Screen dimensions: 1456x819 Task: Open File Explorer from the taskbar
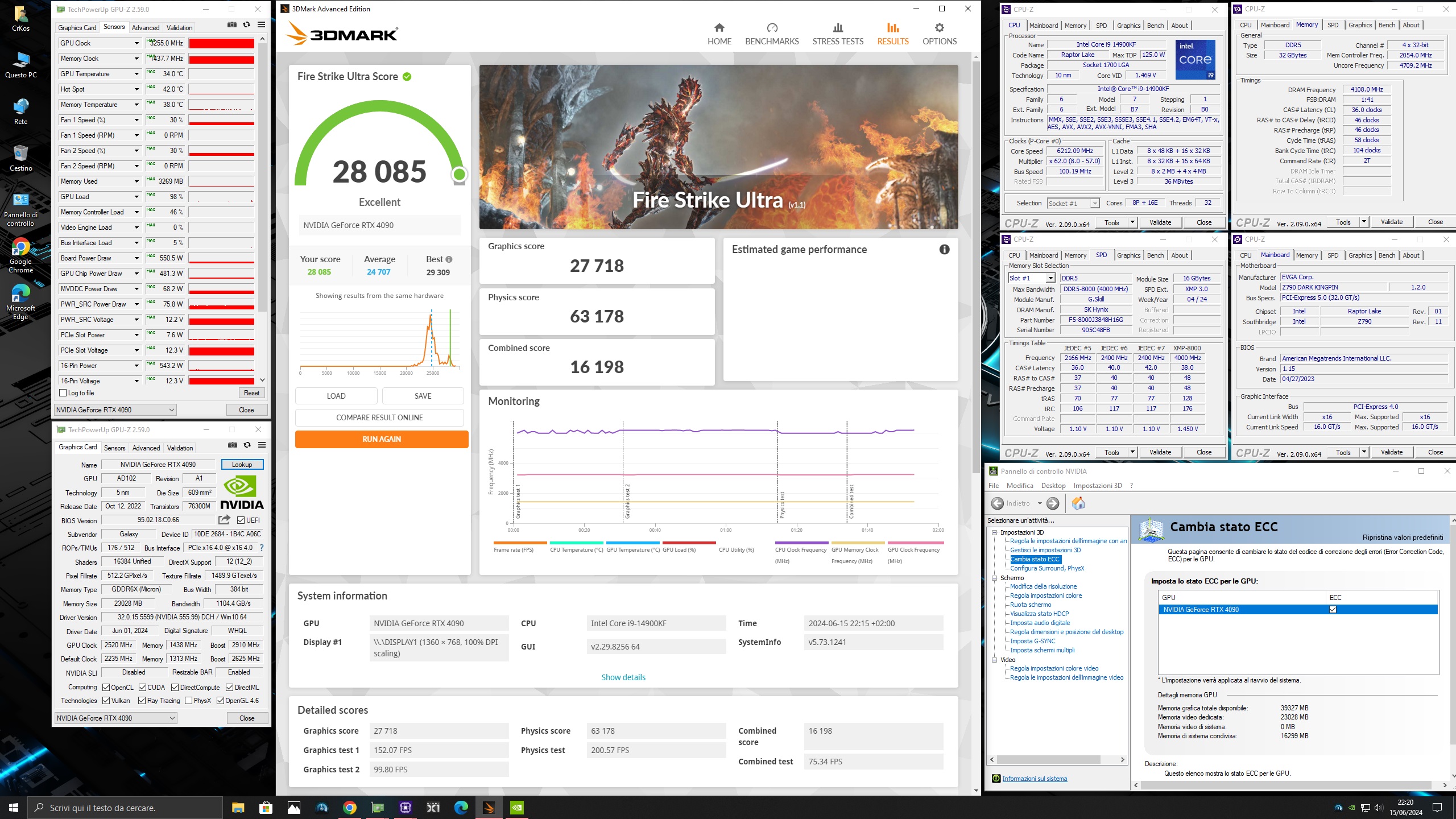238,808
